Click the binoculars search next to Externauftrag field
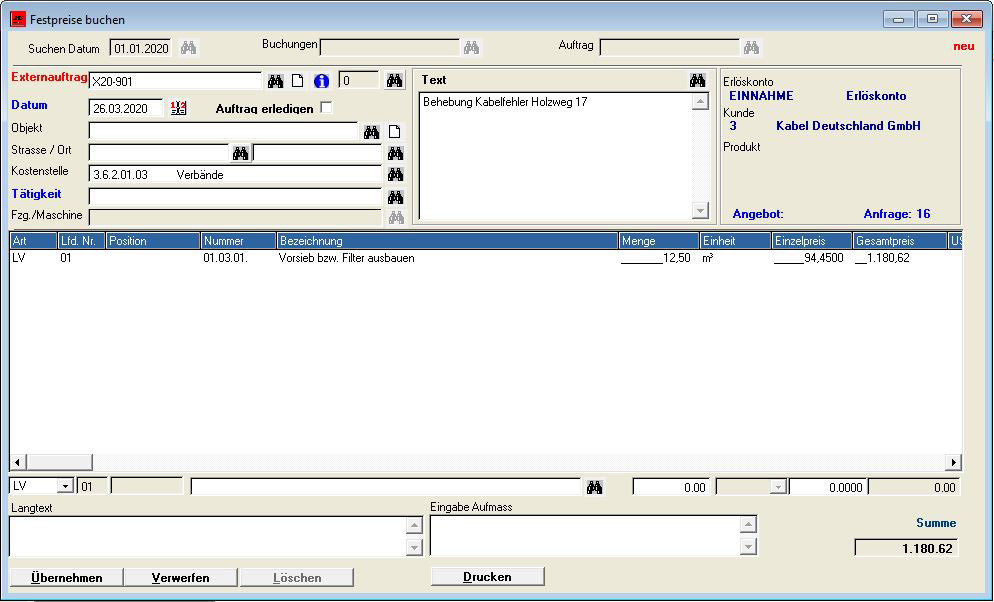994x602 pixels. [275, 81]
